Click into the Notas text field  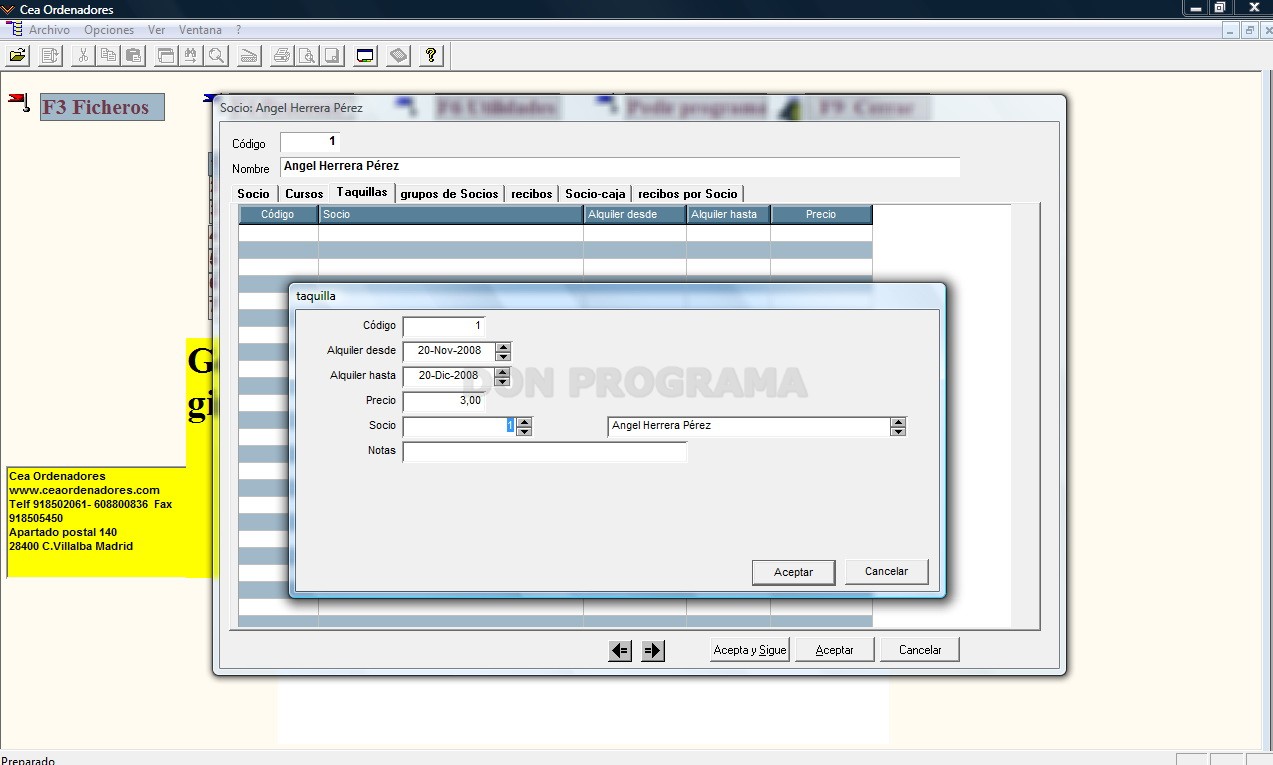tap(545, 451)
